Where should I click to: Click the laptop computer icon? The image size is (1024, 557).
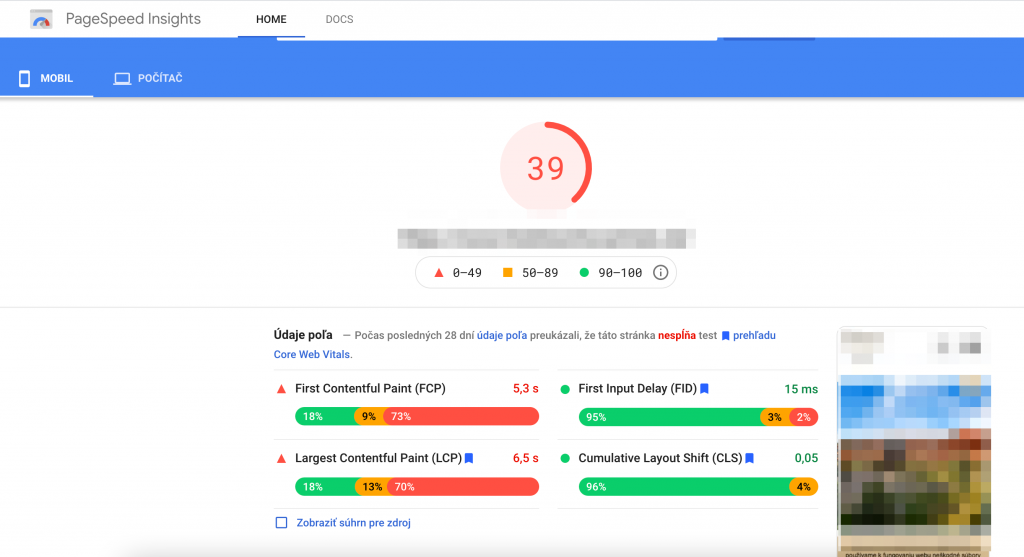click(x=122, y=78)
